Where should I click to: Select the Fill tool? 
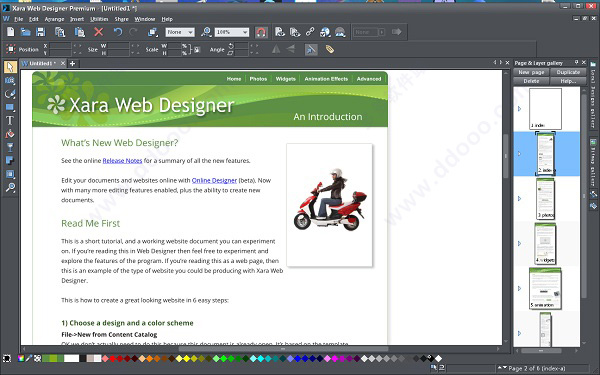pos(10,134)
